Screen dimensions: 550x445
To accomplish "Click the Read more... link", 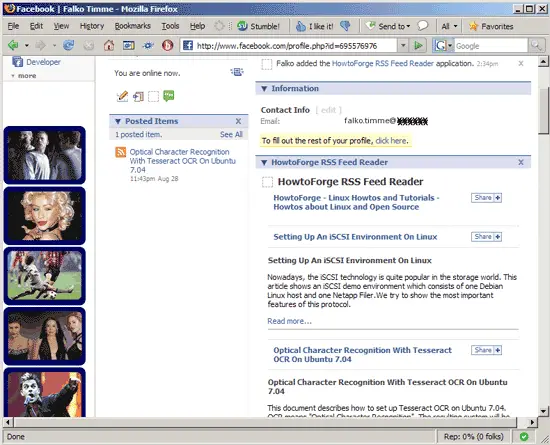I will point(289,321).
